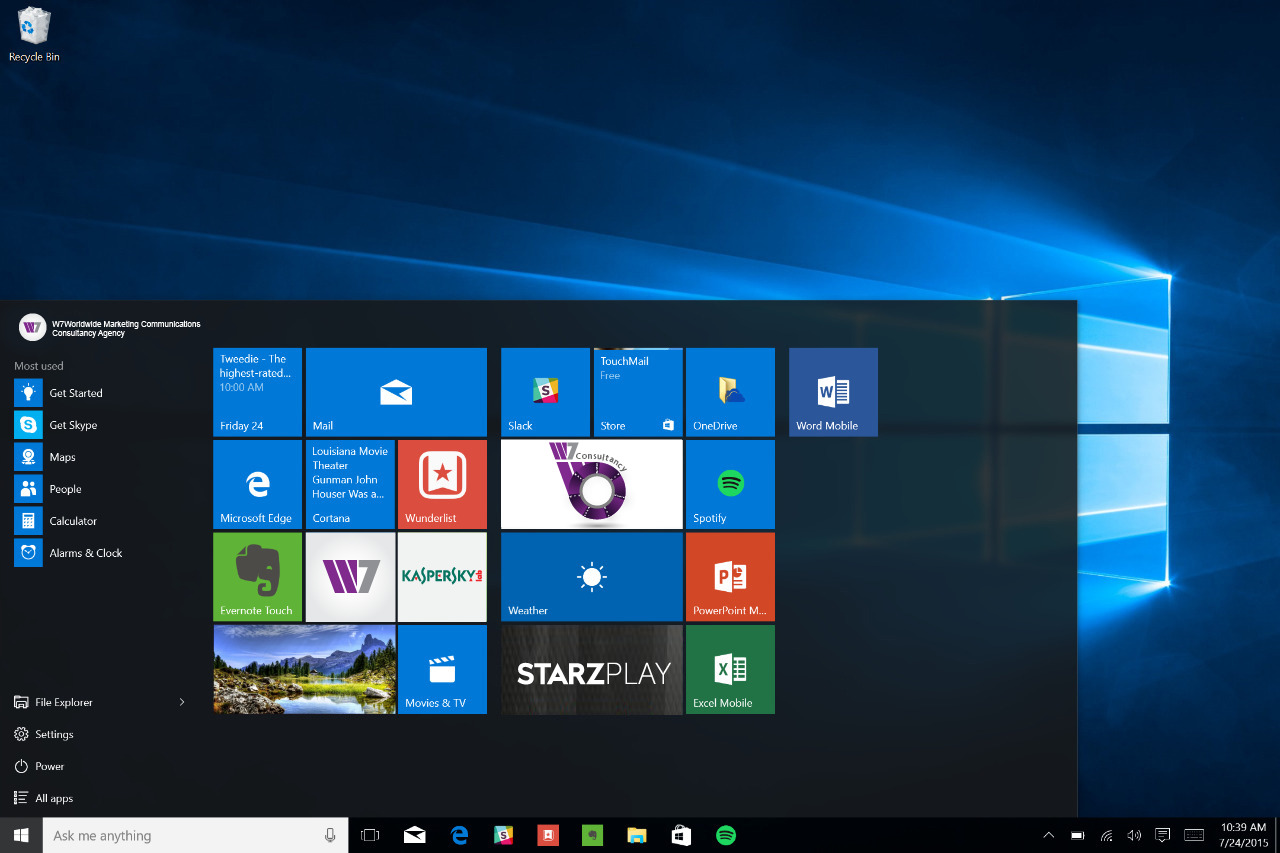Open Task View from the taskbar
This screenshot has height=853, width=1280.
(x=370, y=835)
